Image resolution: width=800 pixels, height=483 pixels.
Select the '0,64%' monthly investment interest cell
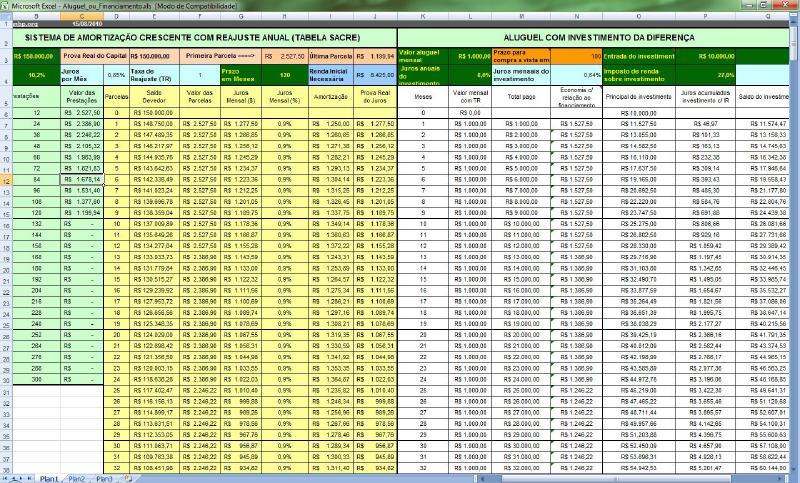[576, 75]
